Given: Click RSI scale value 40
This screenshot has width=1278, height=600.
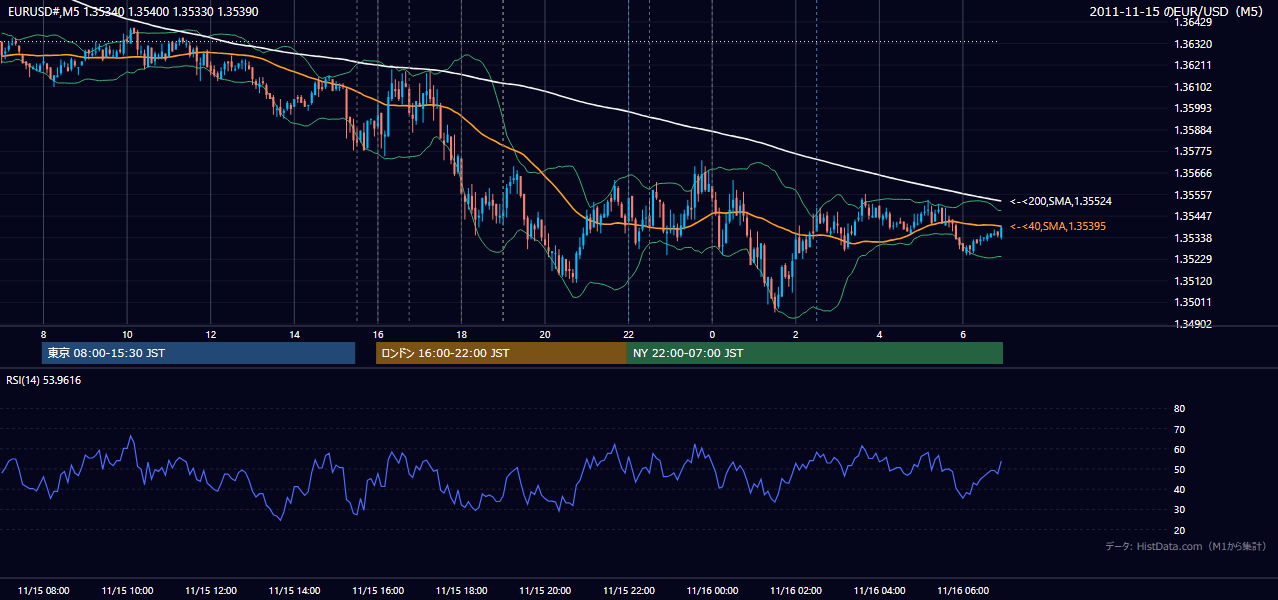Looking at the screenshot, I should coord(1179,489).
